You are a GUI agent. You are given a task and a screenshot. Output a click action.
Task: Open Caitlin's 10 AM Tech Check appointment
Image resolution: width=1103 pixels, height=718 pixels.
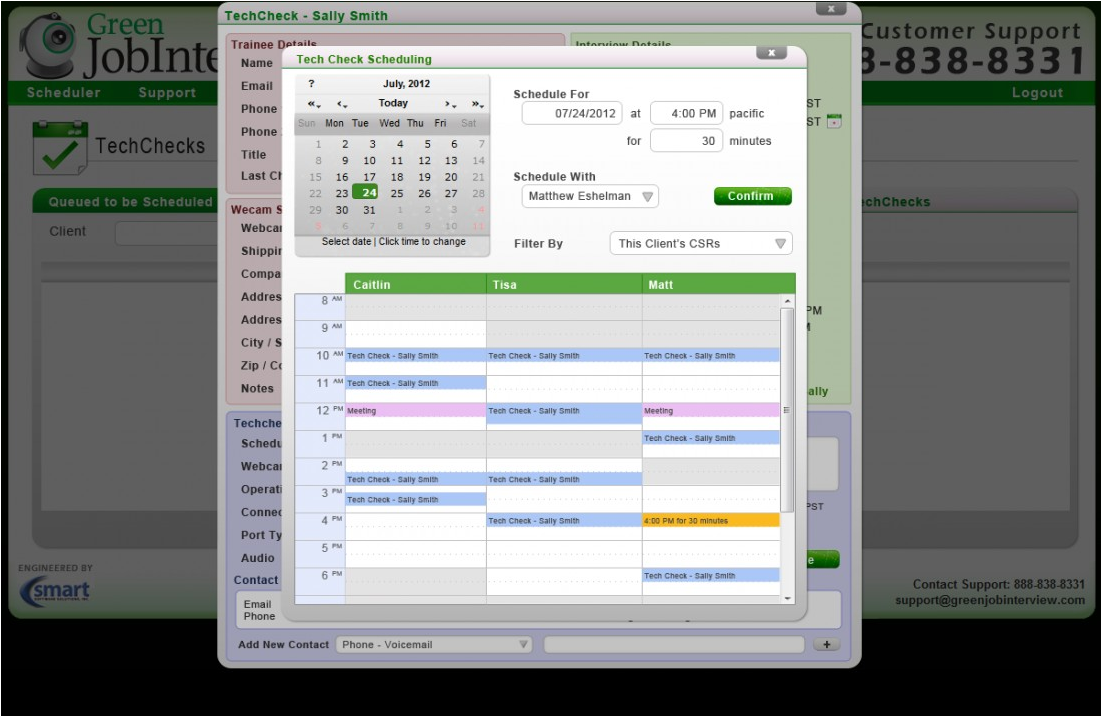tap(415, 356)
